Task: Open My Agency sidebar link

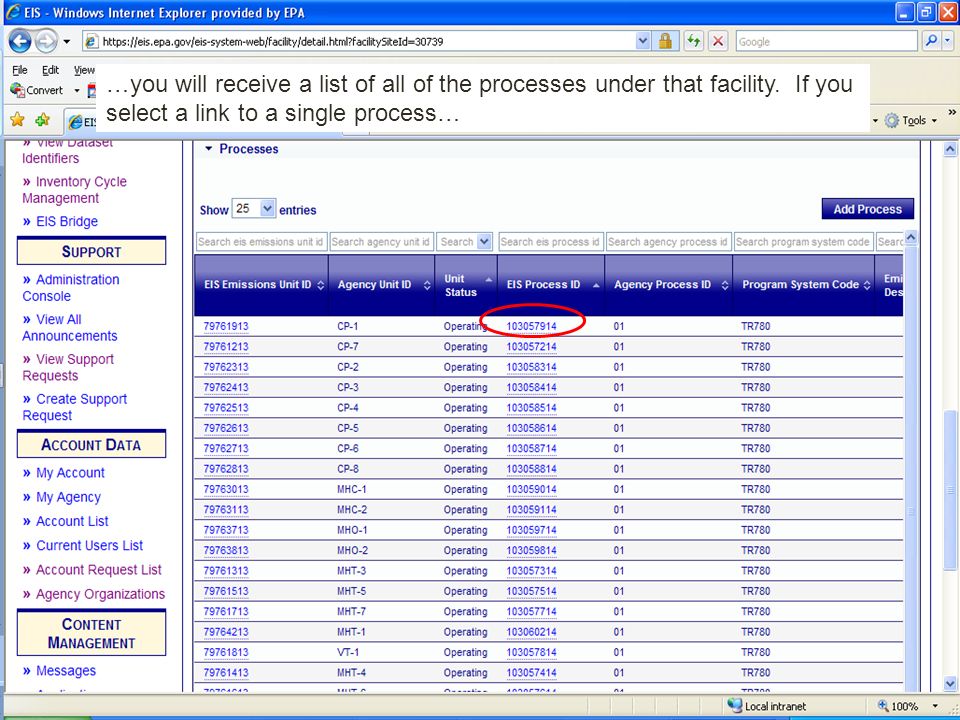Action: 68,497
